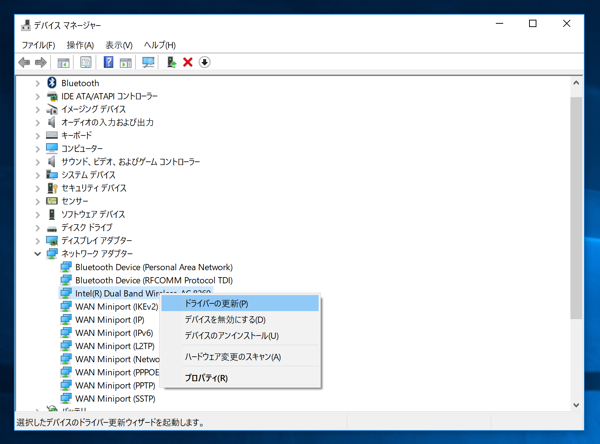The image size is (600, 444).
Task: Choose ハードウェア変更のスキャン(A) menu entry
Action: click(x=240, y=357)
